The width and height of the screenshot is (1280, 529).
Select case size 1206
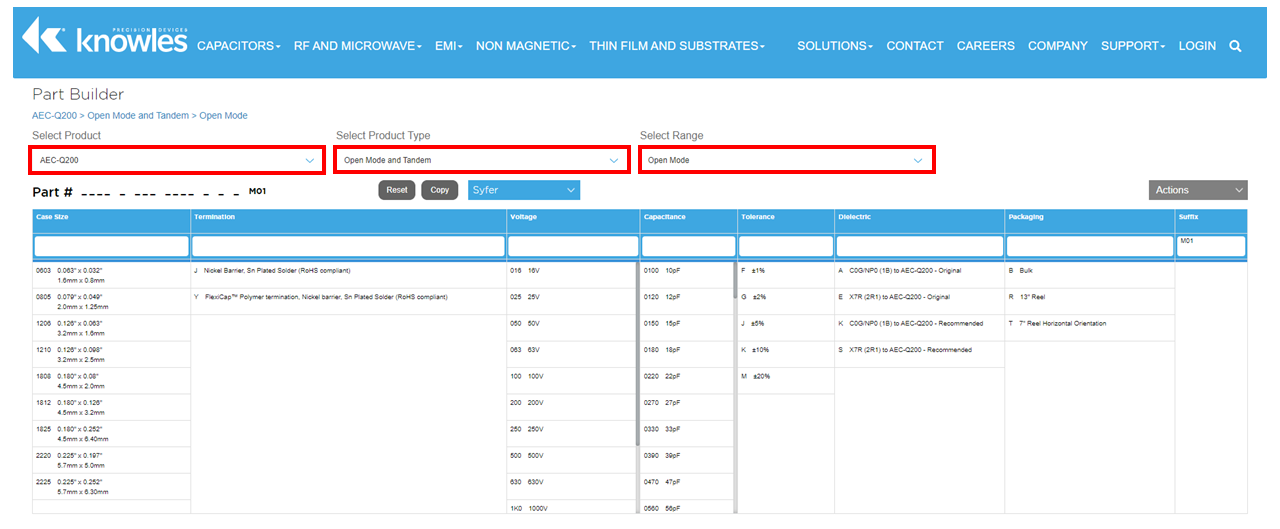[x=111, y=328]
